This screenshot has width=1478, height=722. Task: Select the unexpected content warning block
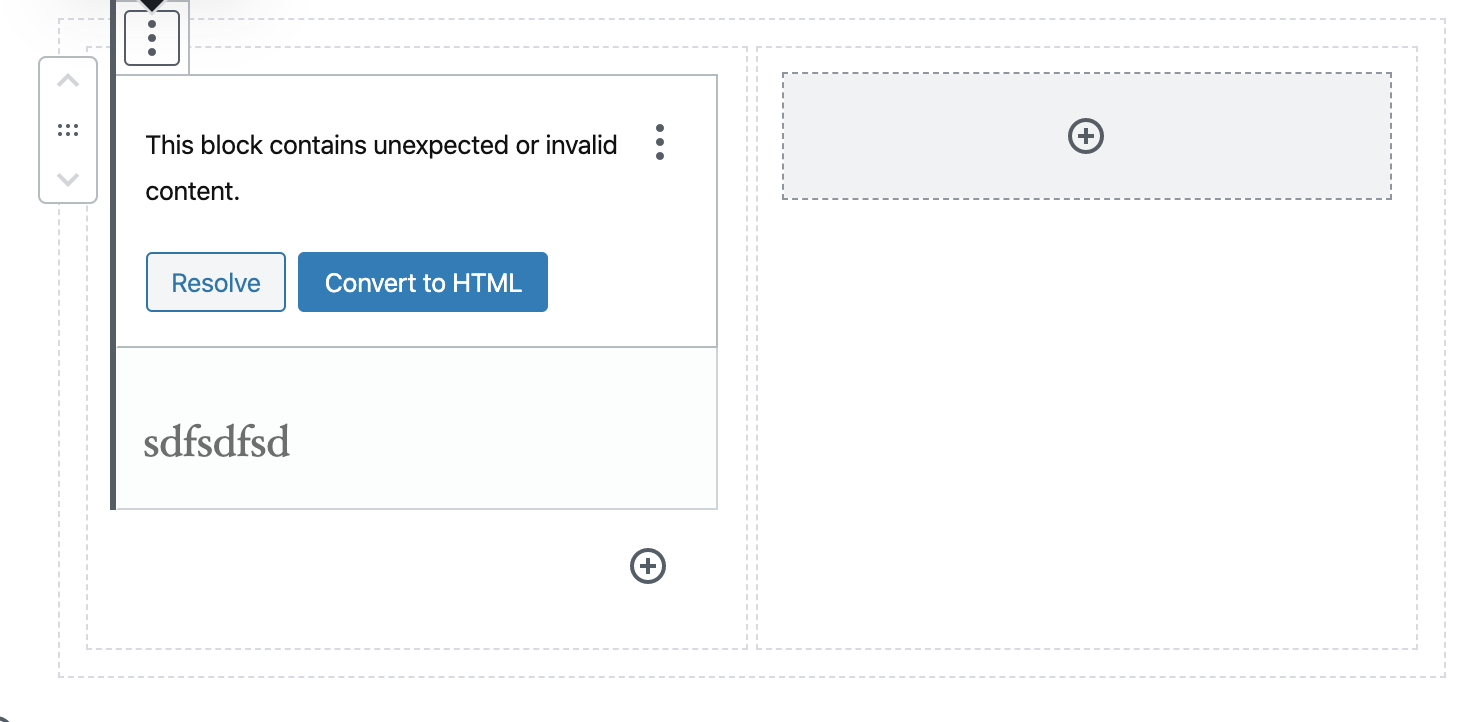tap(380, 167)
